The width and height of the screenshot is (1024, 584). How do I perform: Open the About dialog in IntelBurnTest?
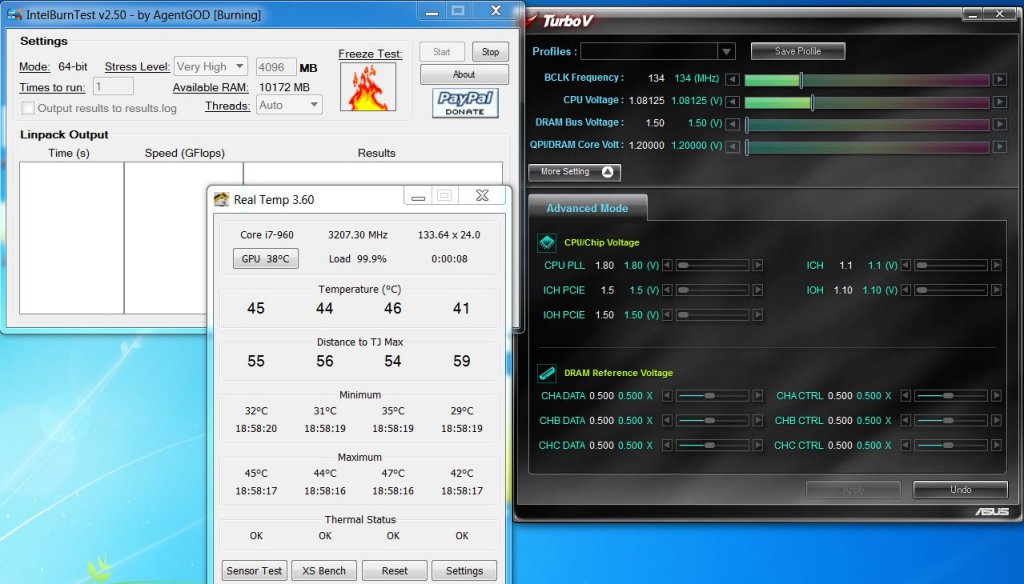pos(464,74)
